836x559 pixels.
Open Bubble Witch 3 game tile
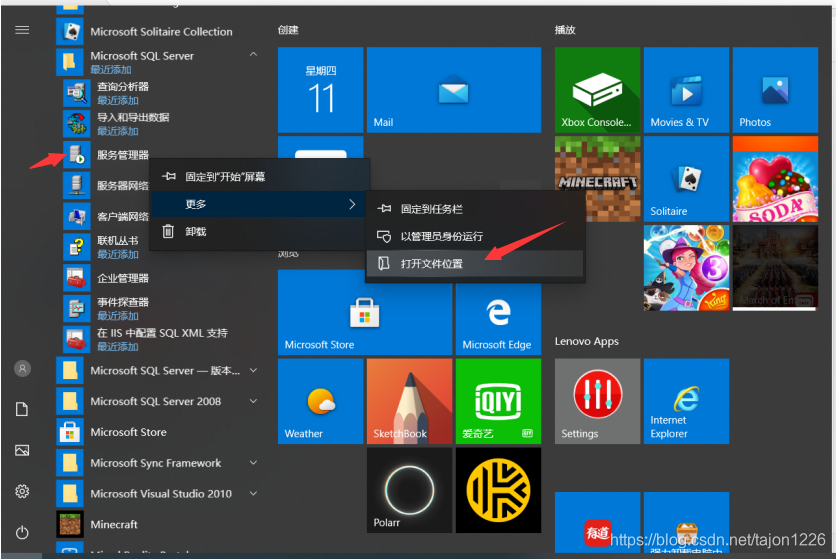pos(686,268)
